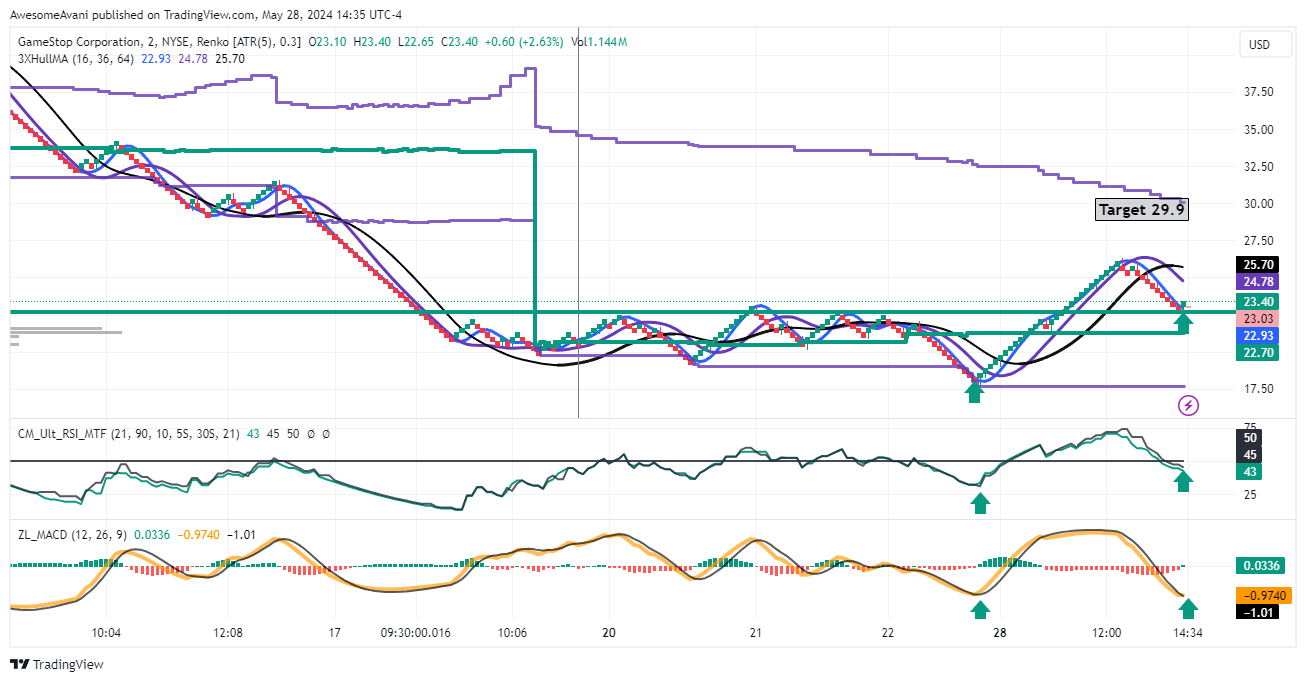Click the TradingView logo at bottom left
The width and height of the screenshot is (1306, 682).
57,665
